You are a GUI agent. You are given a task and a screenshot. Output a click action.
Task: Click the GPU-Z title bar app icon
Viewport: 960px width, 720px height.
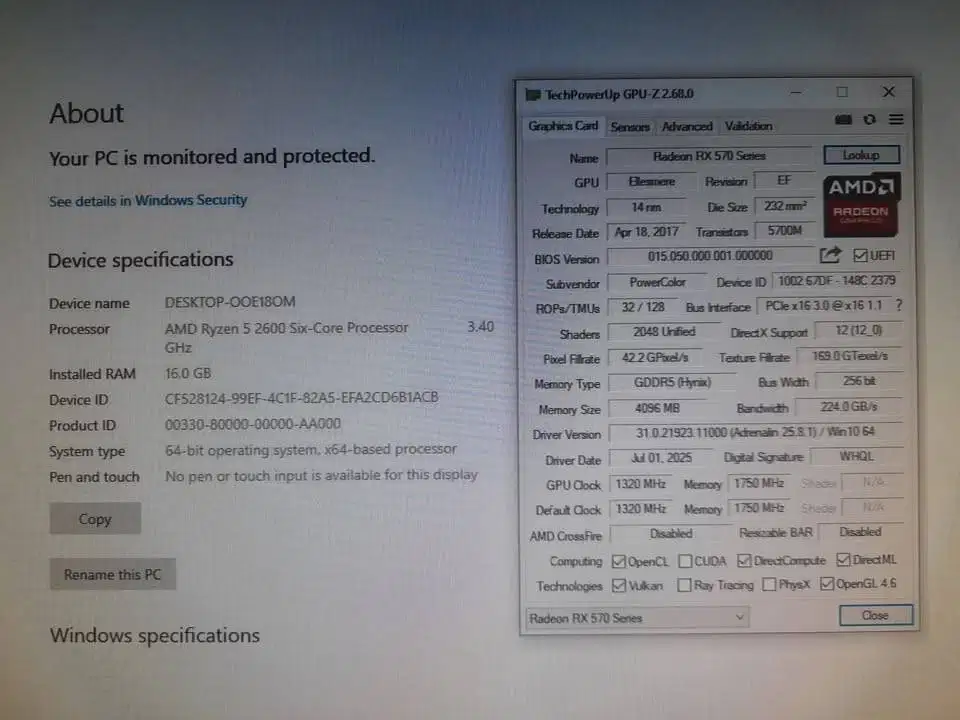532,94
